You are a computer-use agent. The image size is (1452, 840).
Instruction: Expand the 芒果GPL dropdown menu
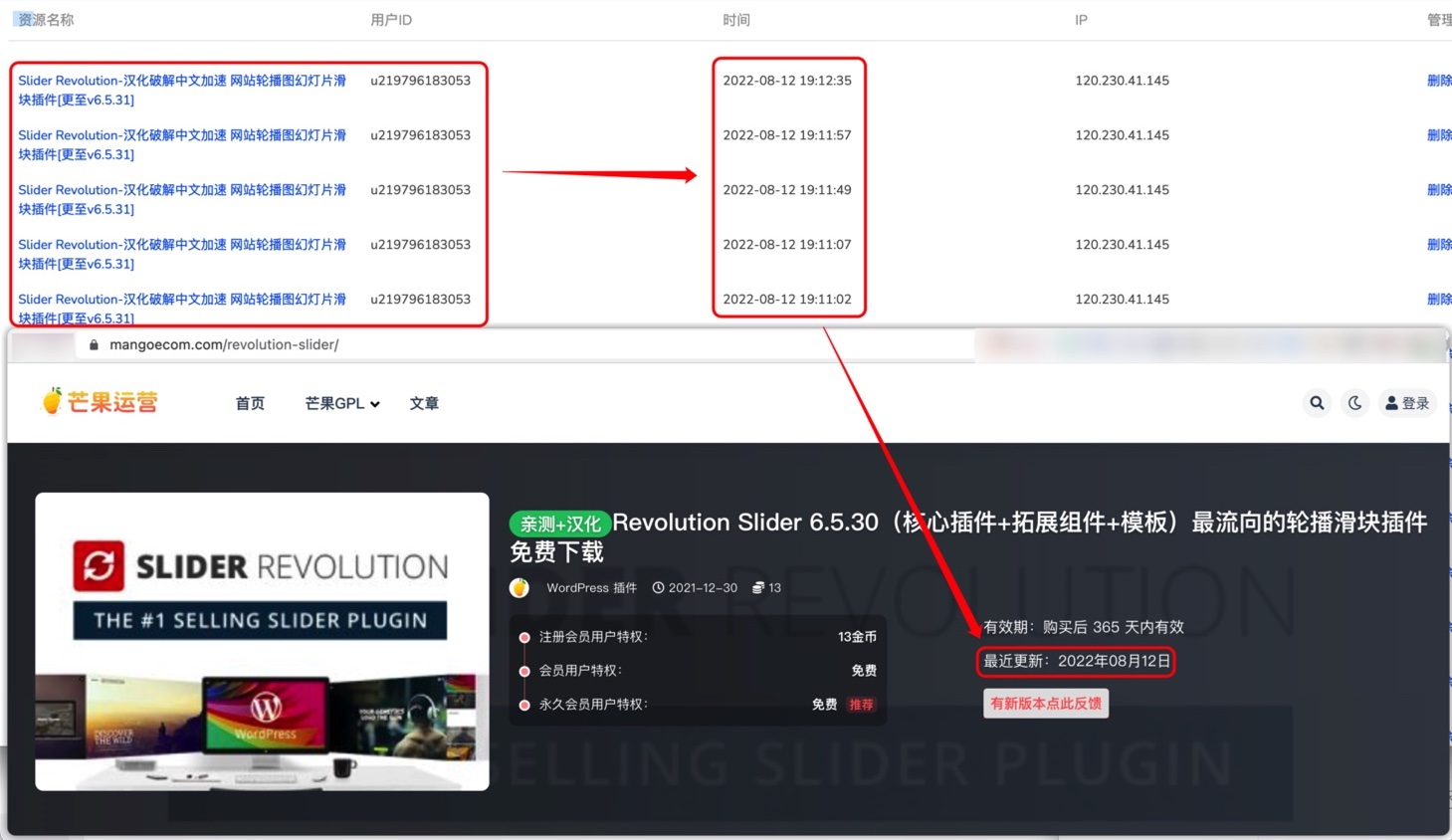click(x=342, y=403)
